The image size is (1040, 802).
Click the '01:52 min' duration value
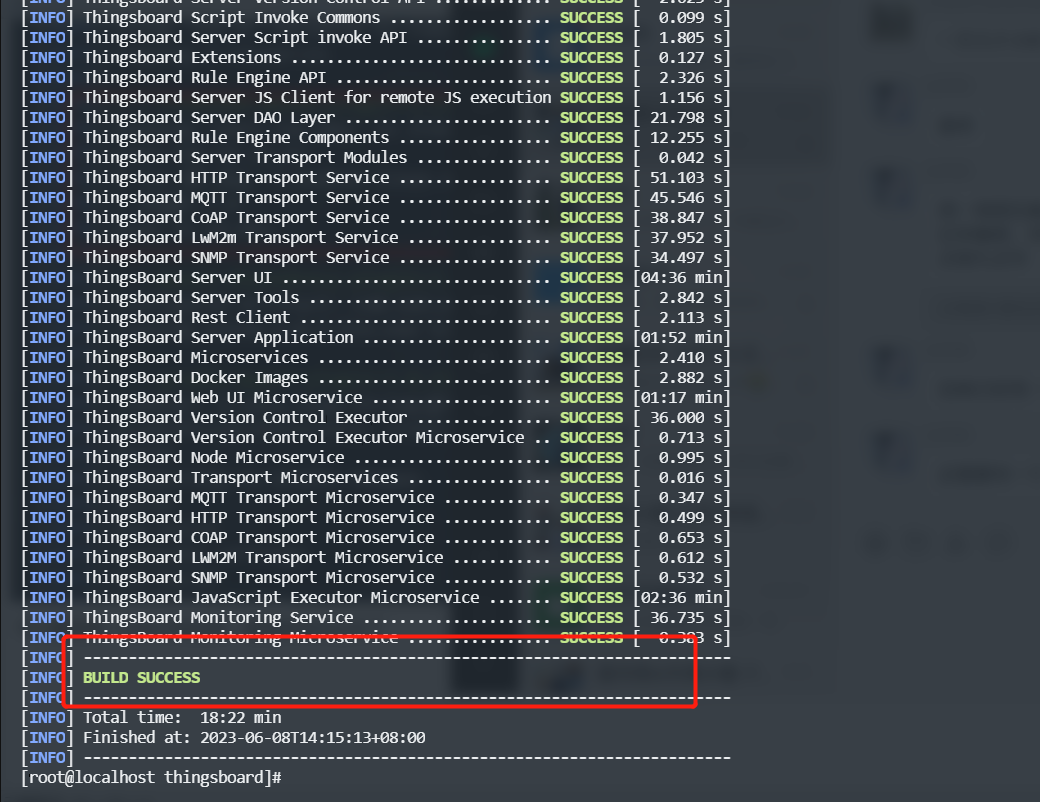(681, 338)
